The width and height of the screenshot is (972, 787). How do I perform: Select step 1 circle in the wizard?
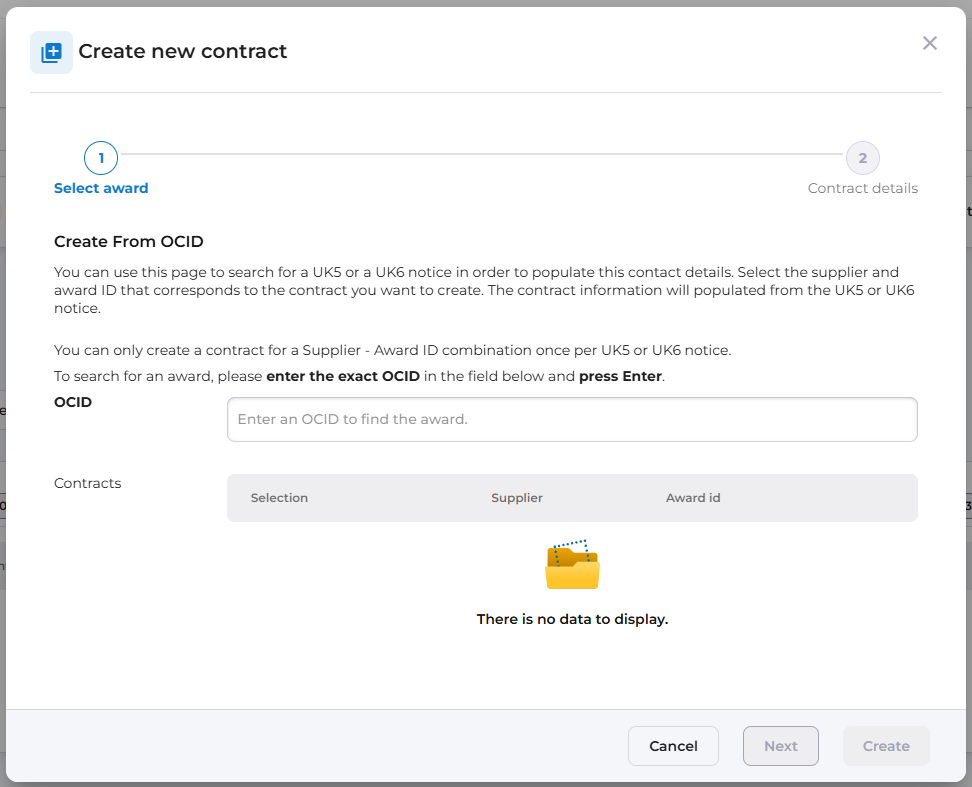(101, 158)
